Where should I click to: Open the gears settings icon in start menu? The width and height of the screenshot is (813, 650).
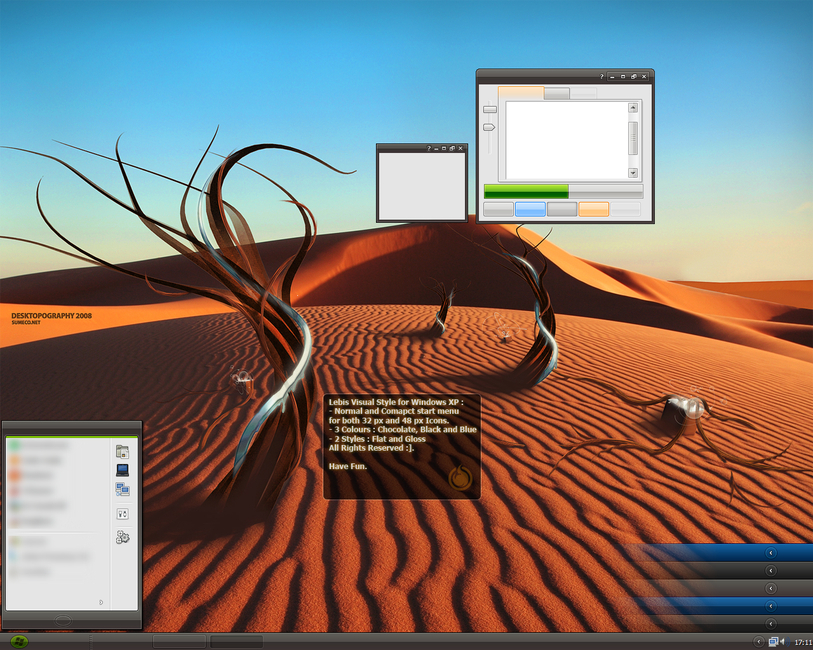[x=122, y=537]
